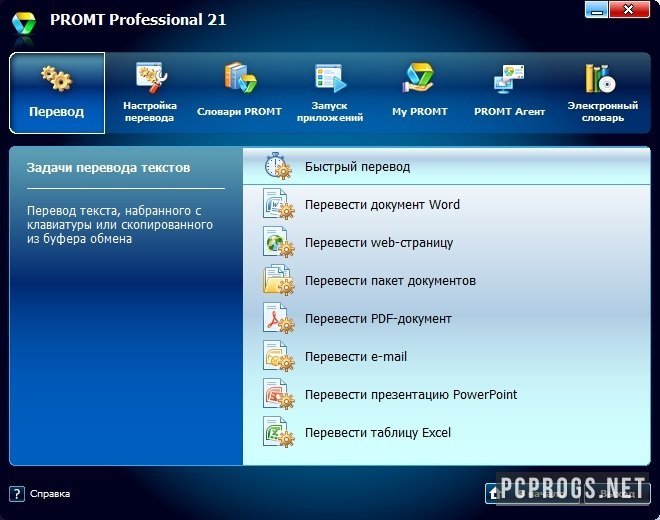Start Быстрый перевод quick translation
The width and height of the screenshot is (660, 520).
pyautogui.click(x=357, y=167)
